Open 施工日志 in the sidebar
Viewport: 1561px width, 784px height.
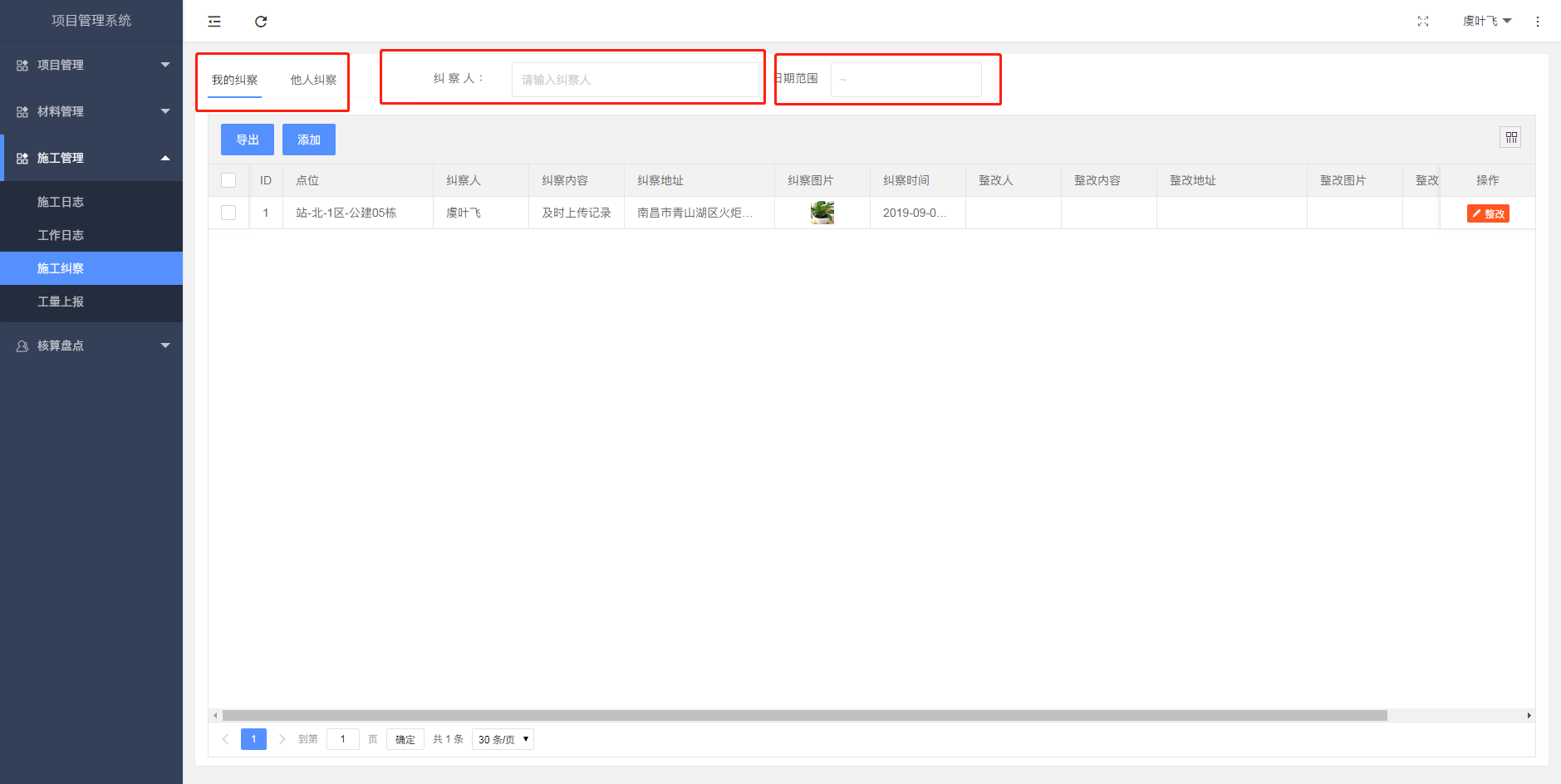[x=91, y=202]
